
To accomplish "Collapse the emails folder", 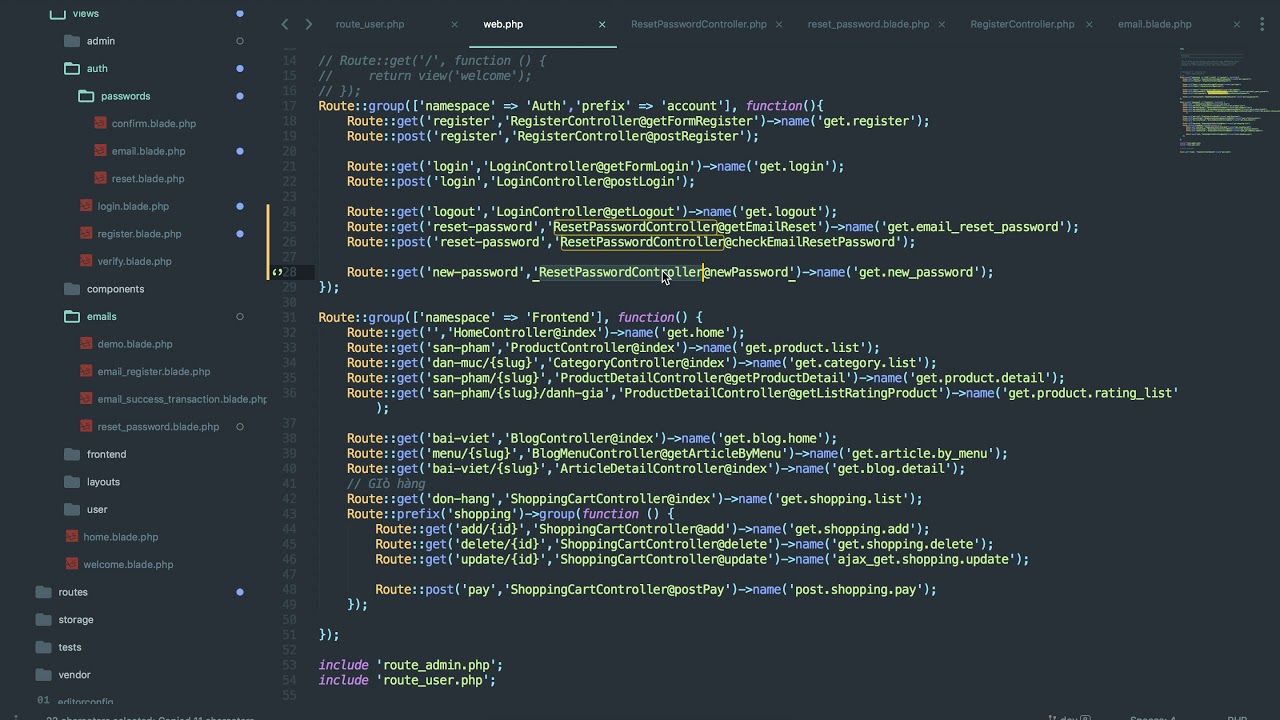I will pyautogui.click(x=71, y=316).
